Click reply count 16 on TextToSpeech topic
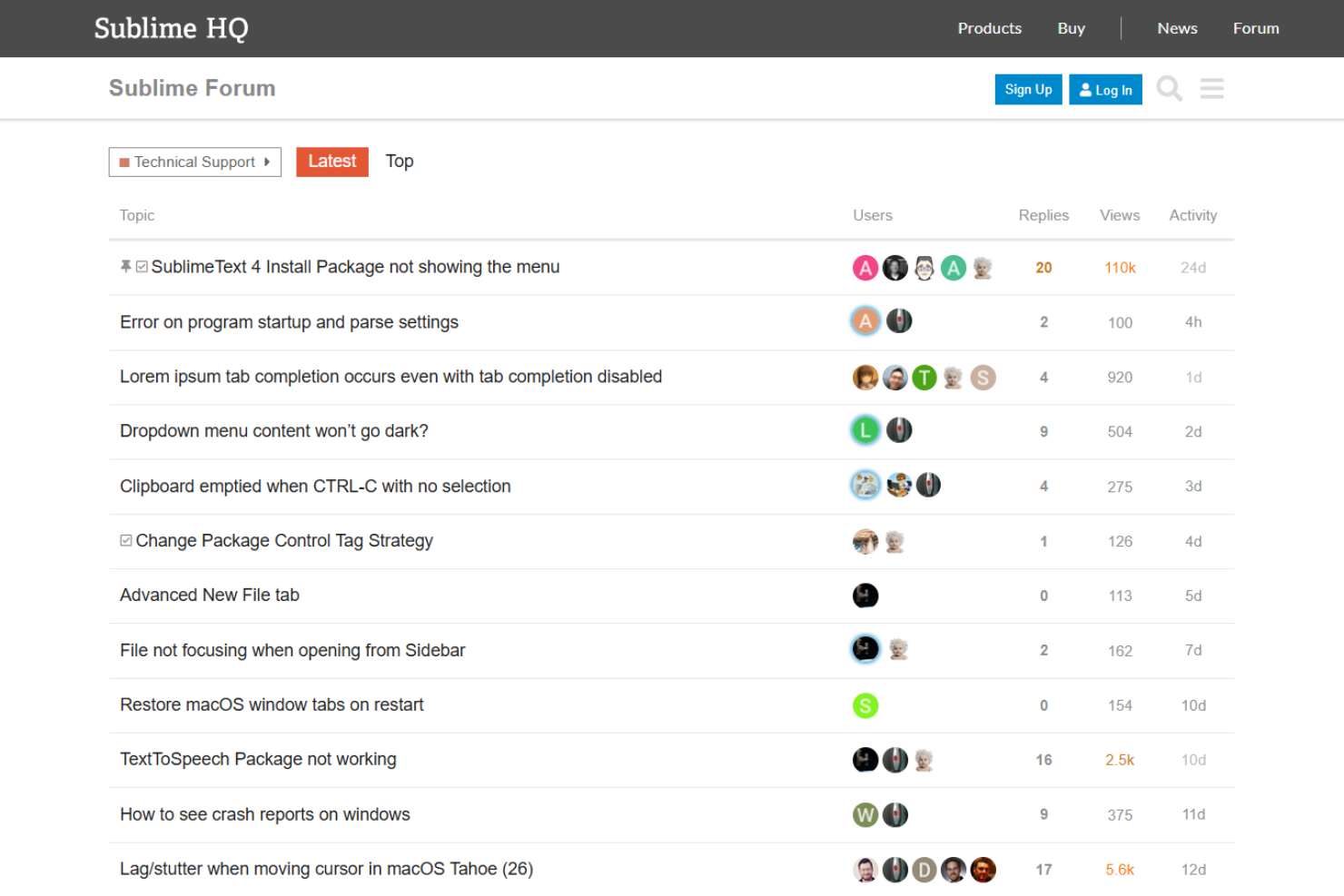 1043,761
